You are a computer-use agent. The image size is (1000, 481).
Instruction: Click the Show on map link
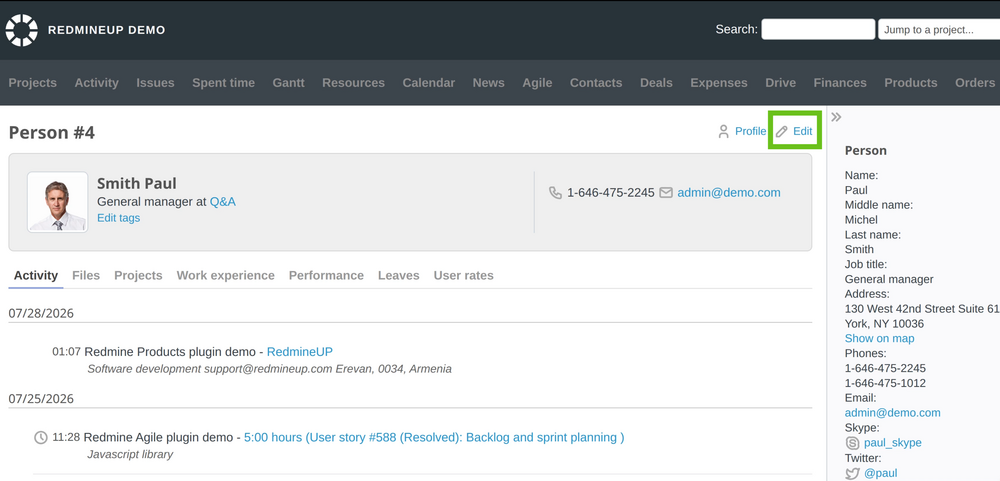879,339
